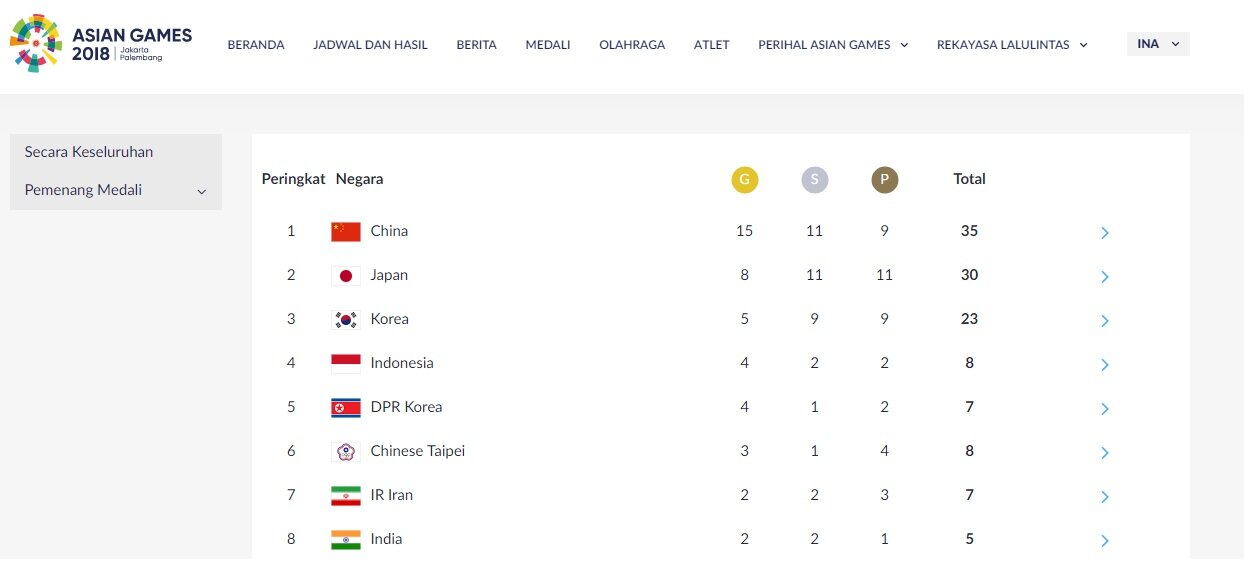Click the DPR Korea country link
This screenshot has width=1244, height=564.
coord(406,407)
